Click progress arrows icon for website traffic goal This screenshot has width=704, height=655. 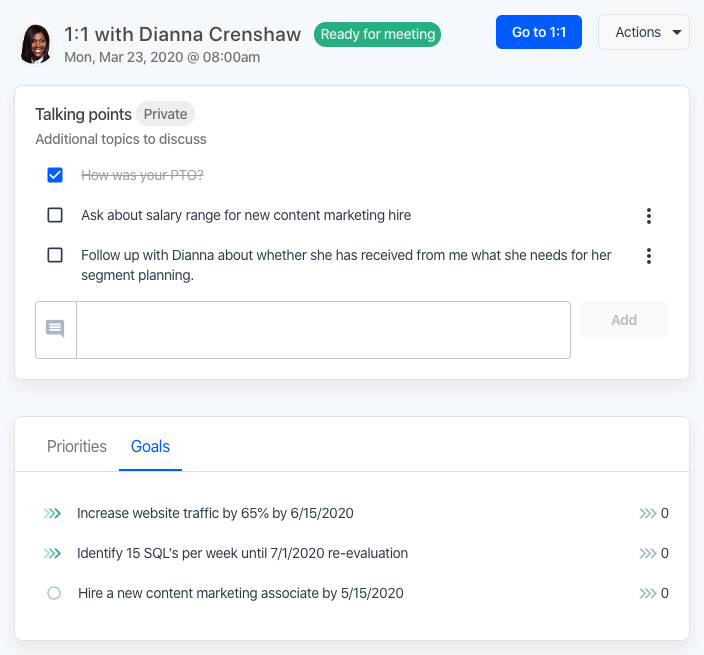coord(52,513)
